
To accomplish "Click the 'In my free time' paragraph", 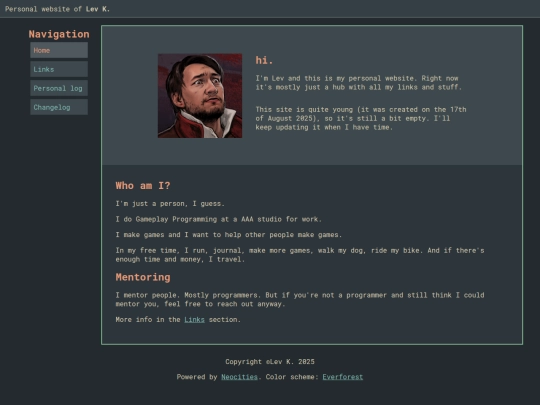I will pos(300,255).
